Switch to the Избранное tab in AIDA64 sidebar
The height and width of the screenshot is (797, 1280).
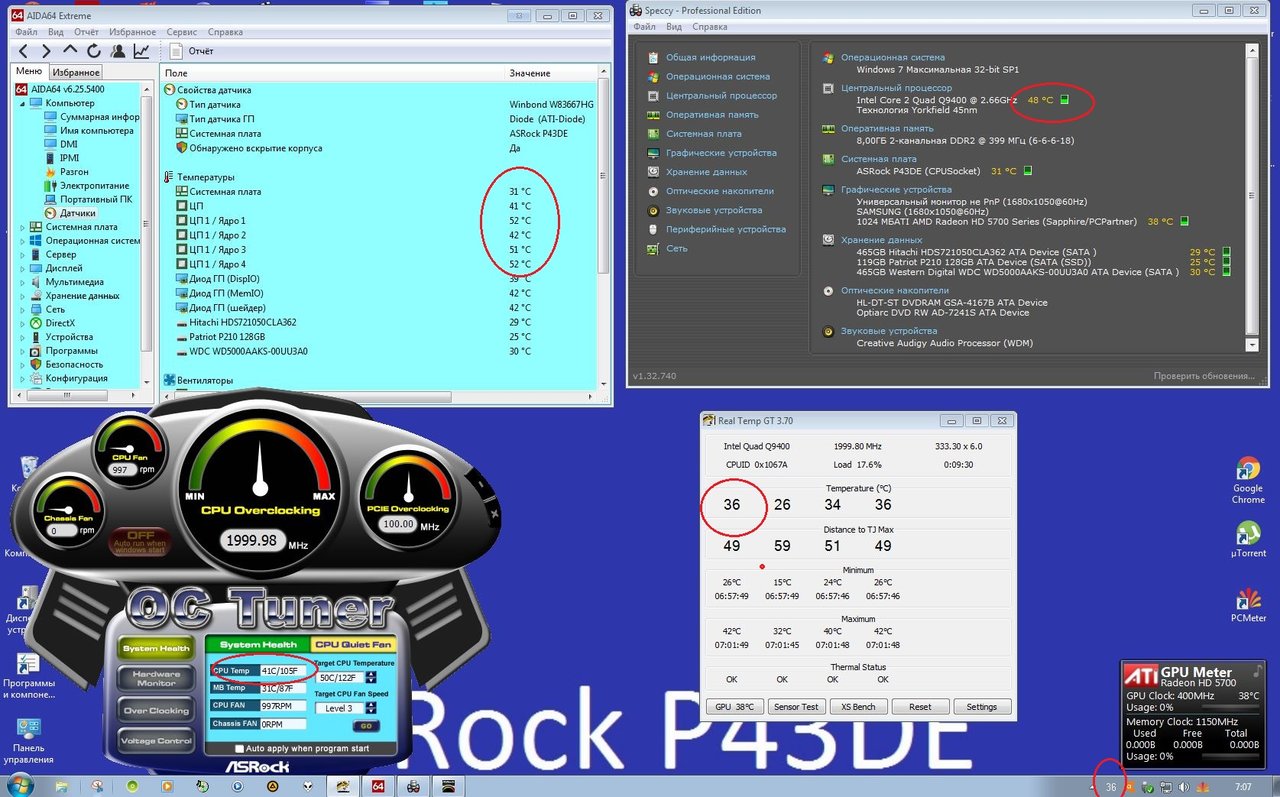coord(76,73)
